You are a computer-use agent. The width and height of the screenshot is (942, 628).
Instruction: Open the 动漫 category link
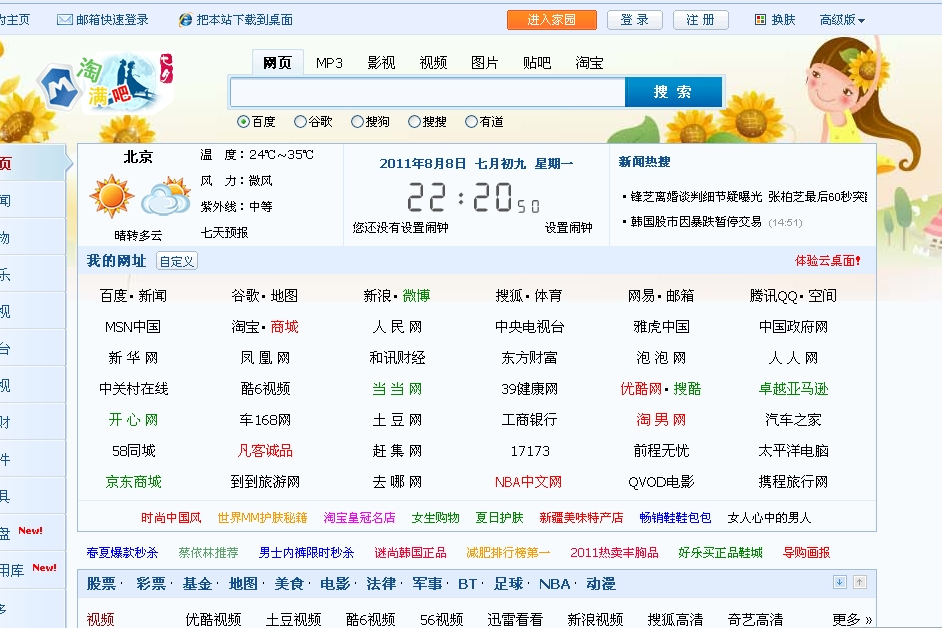[601, 584]
